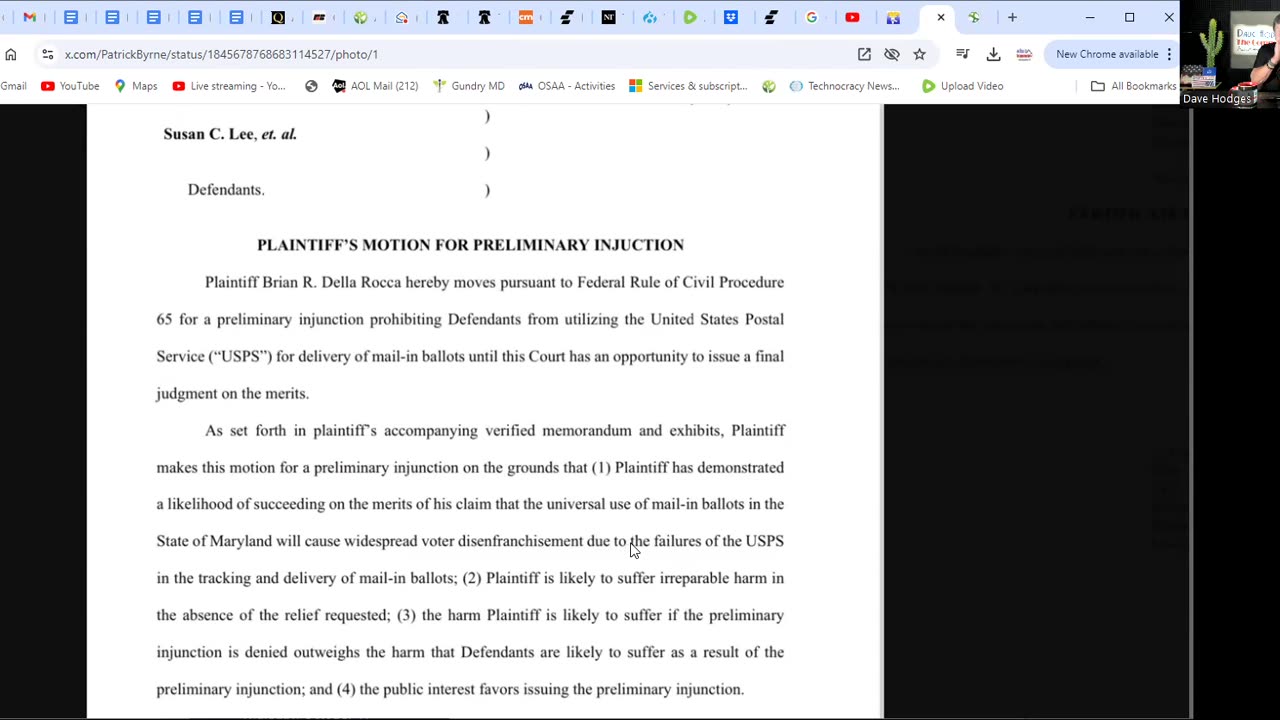
Task: Click the '("USPS")' text in the document
Action: [240, 356]
